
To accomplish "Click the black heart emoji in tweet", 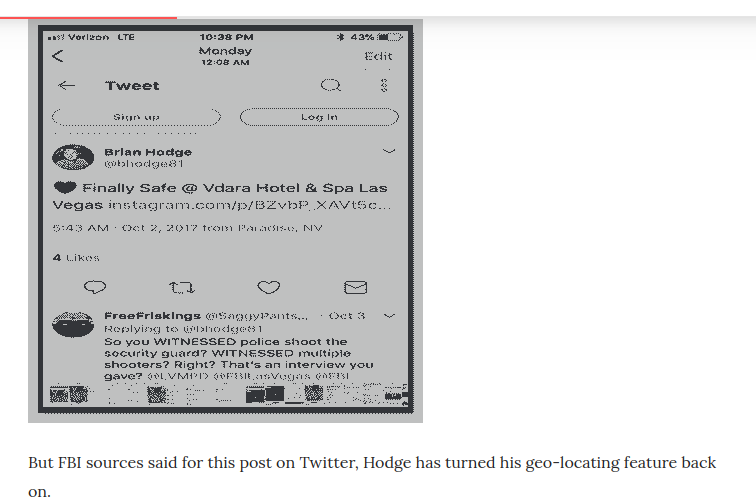I will coord(65,187).
